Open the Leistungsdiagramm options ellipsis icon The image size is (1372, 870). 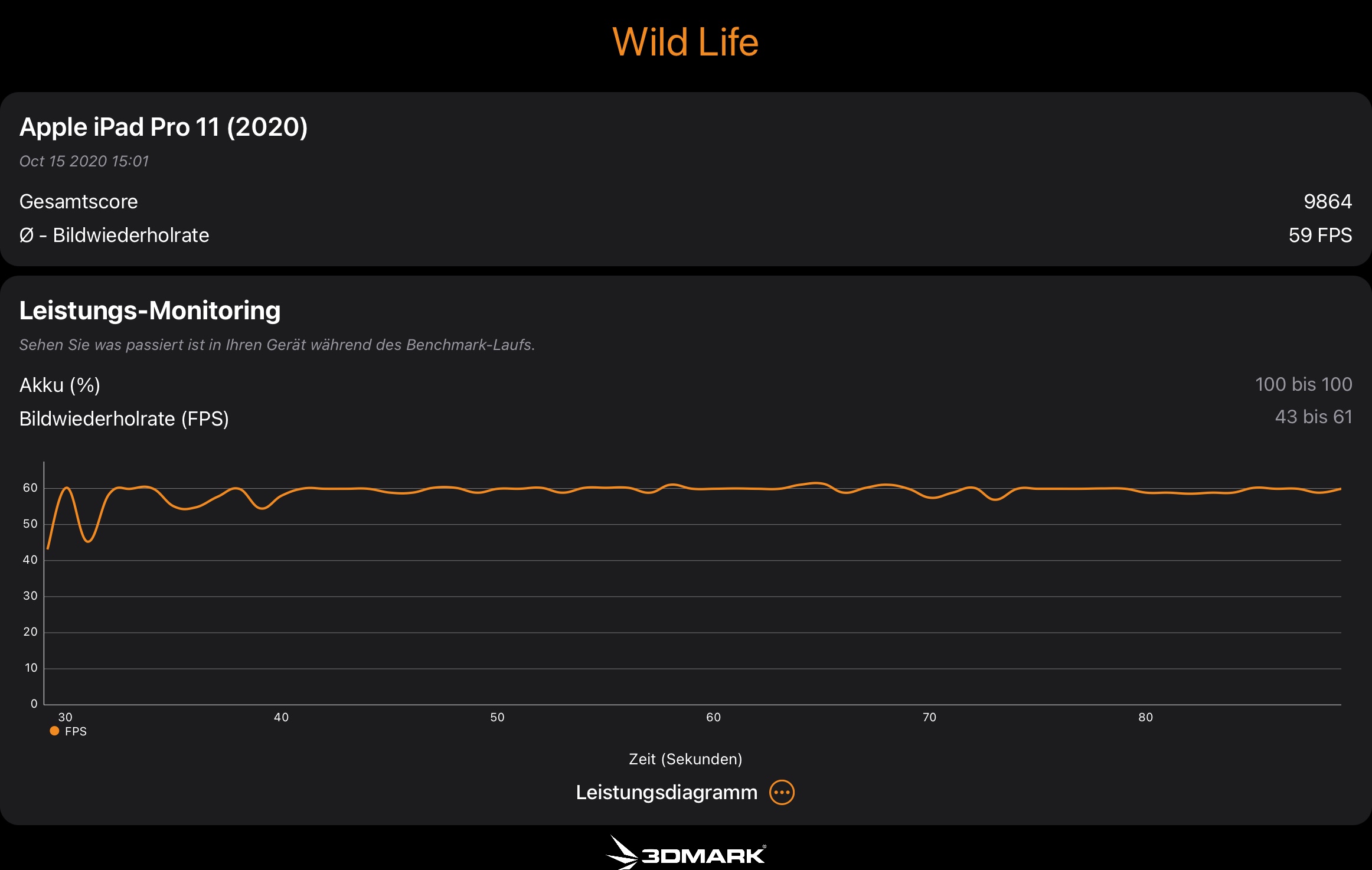click(782, 792)
